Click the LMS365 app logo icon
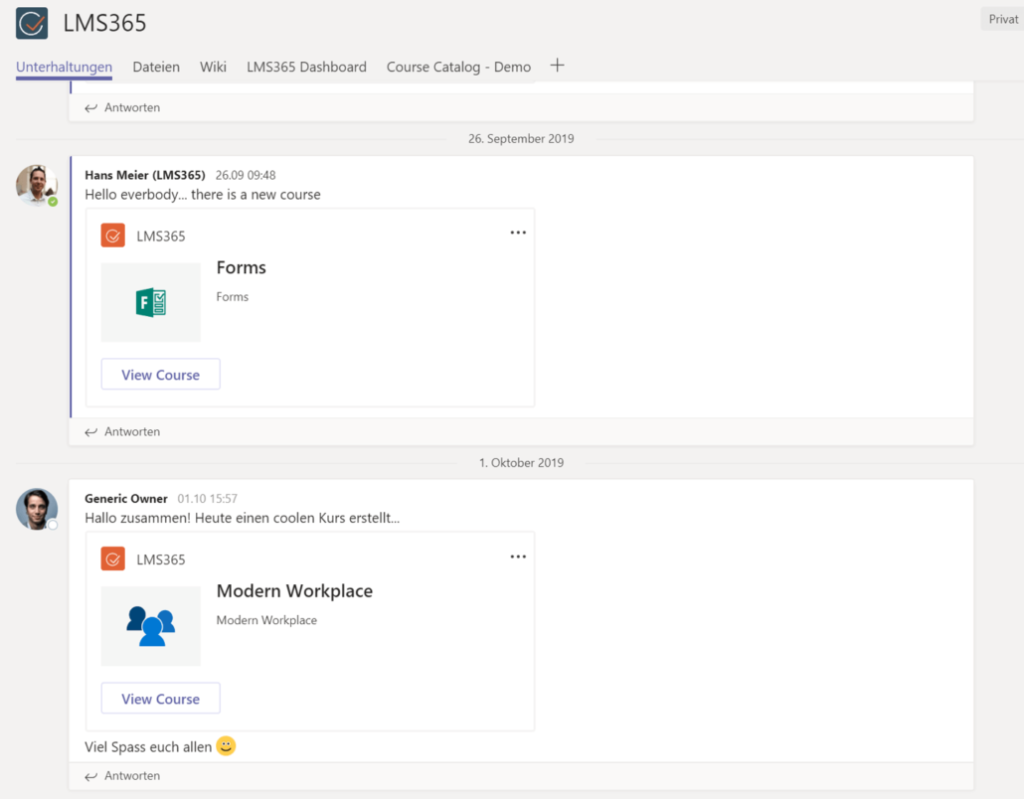1024x799 pixels. tap(30, 23)
